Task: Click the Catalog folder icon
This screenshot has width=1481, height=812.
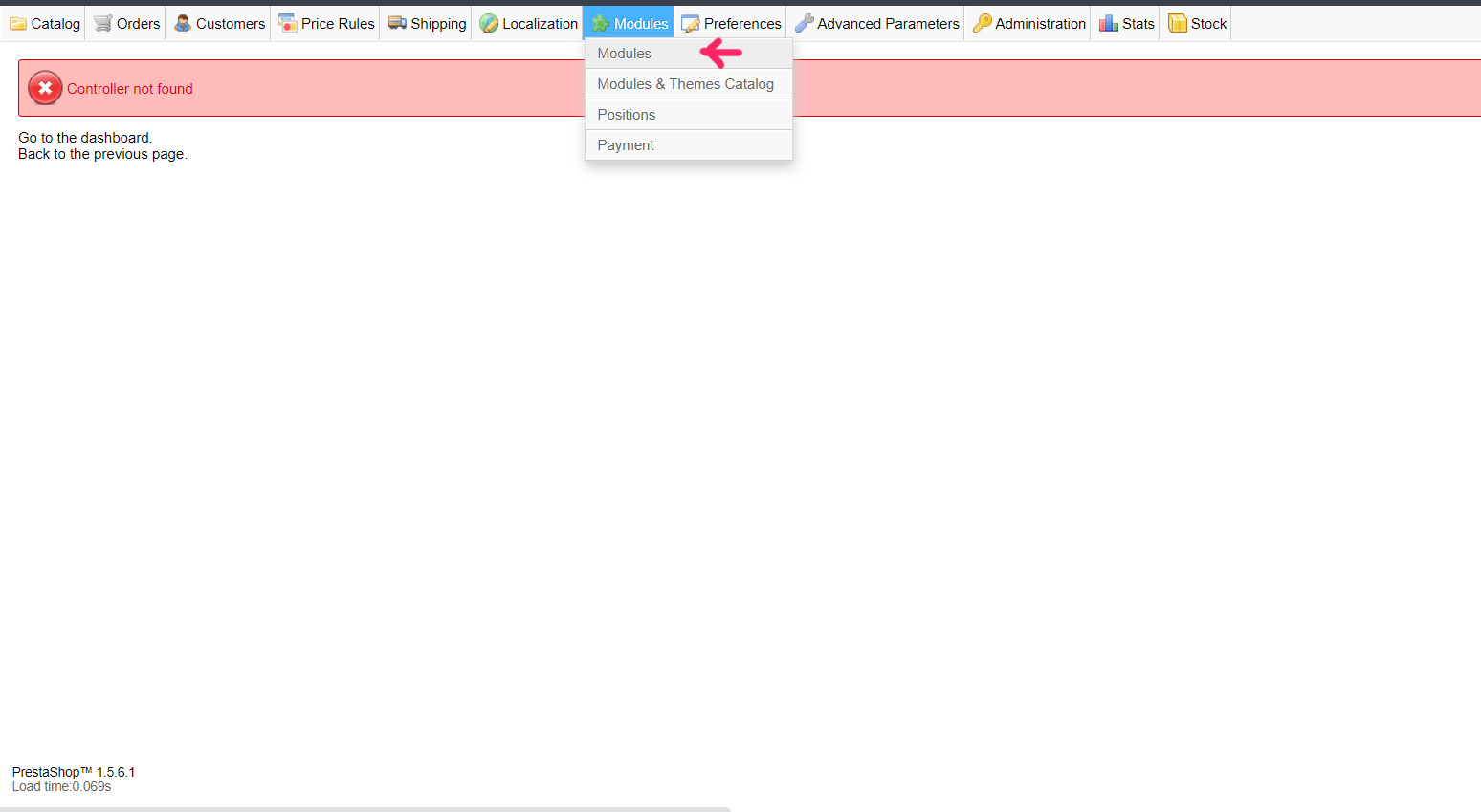Action: (x=18, y=23)
